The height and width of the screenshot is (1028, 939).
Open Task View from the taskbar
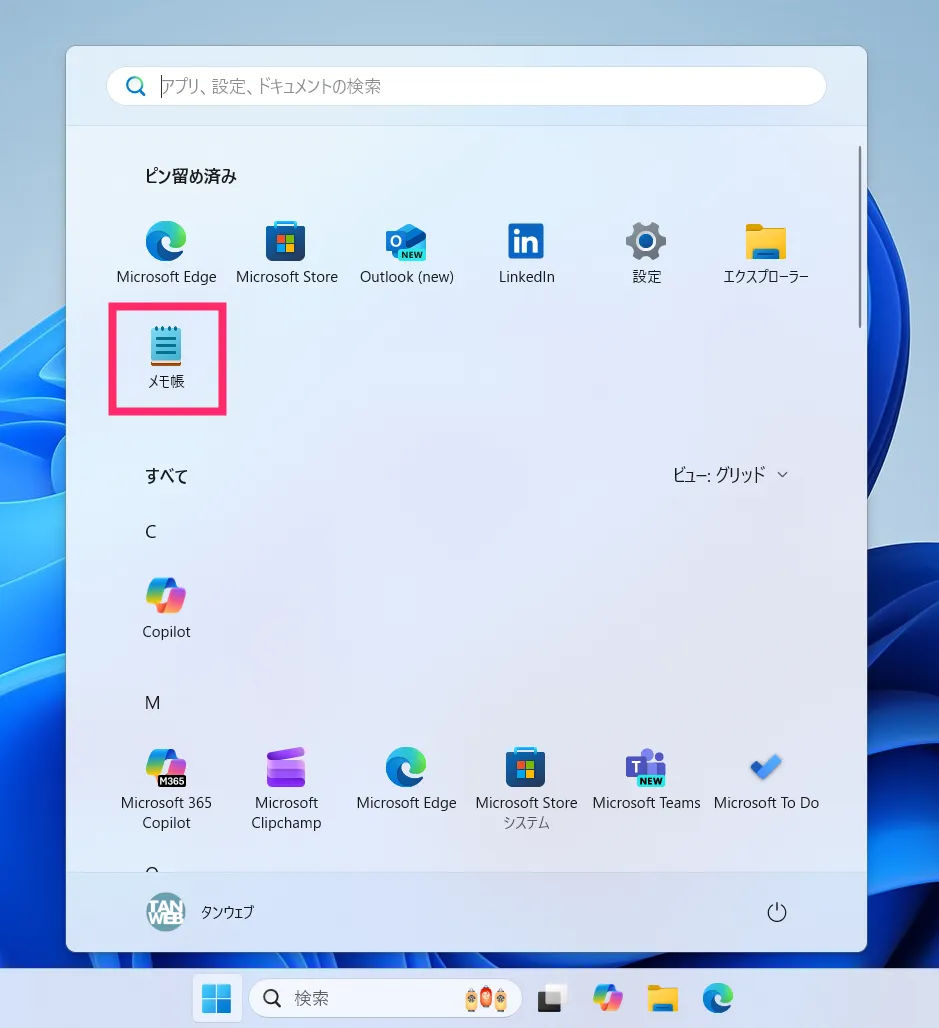(x=551, y=998)
